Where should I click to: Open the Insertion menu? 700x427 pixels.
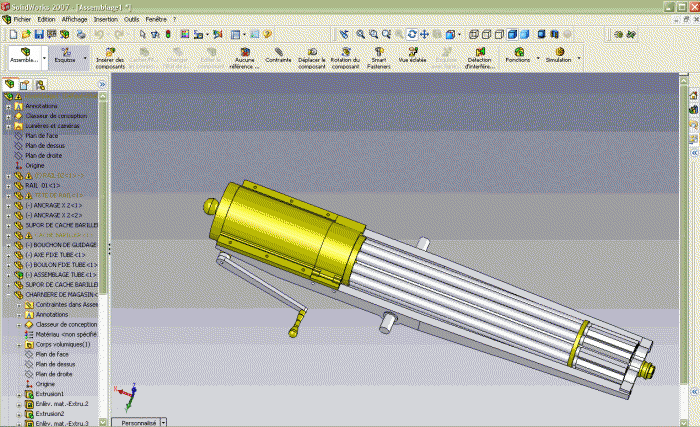[x=106, y=19]
